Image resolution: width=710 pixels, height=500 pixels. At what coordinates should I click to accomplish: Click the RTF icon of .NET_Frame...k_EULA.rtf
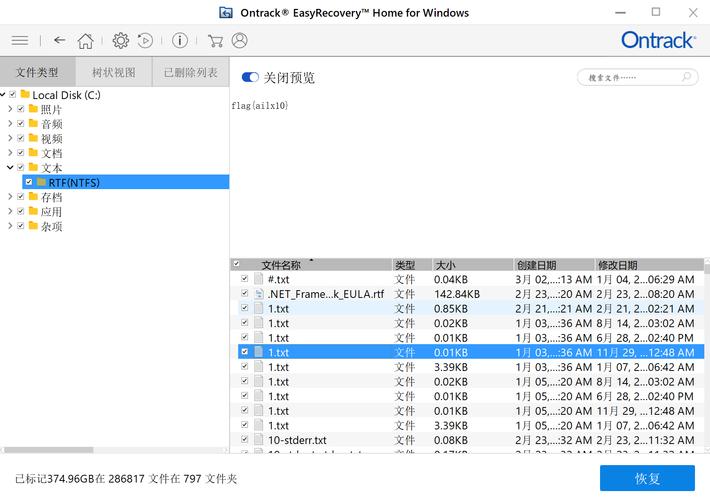point(259,293)
